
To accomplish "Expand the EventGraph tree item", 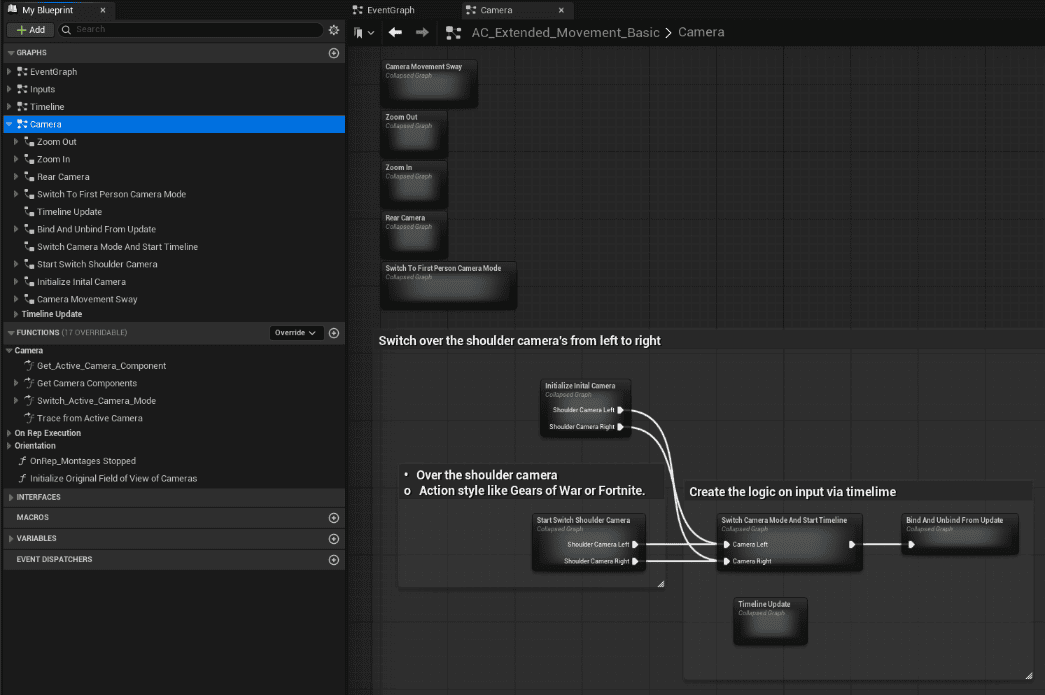I will pos(9,71).
